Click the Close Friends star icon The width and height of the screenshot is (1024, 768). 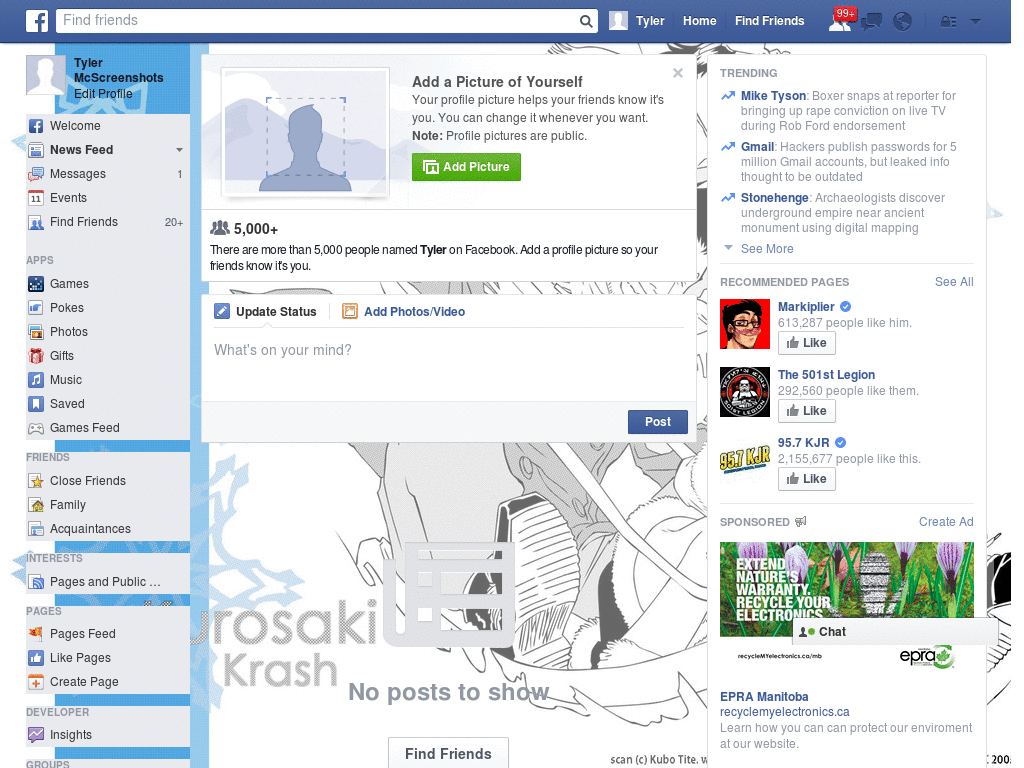coord(36,481)
